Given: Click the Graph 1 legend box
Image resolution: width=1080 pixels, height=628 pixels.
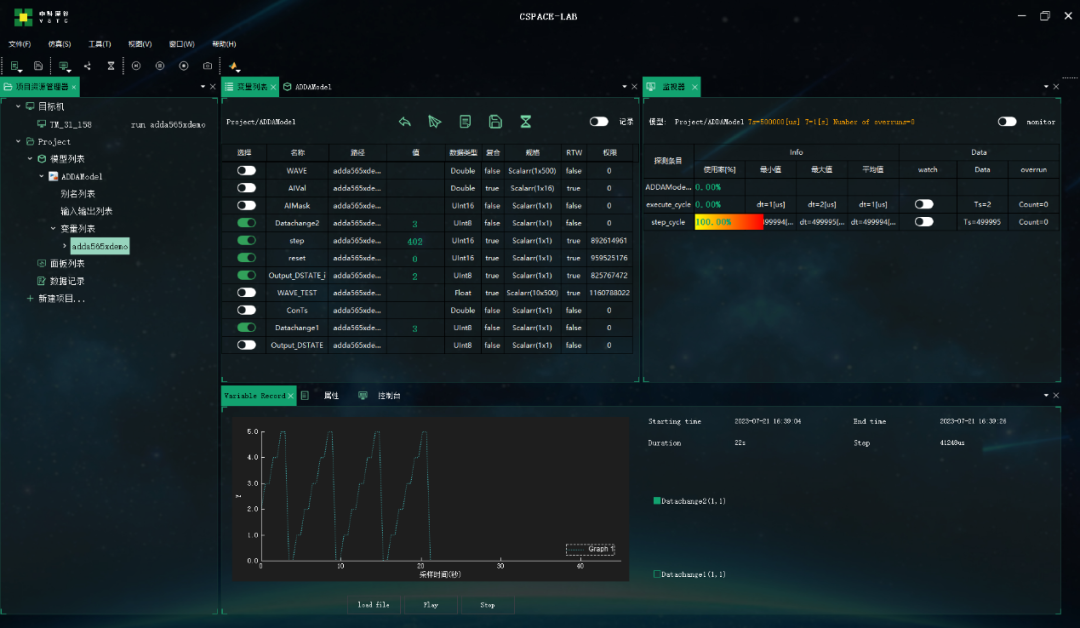Looking at the screenshot, I should (x=590, y=549).
